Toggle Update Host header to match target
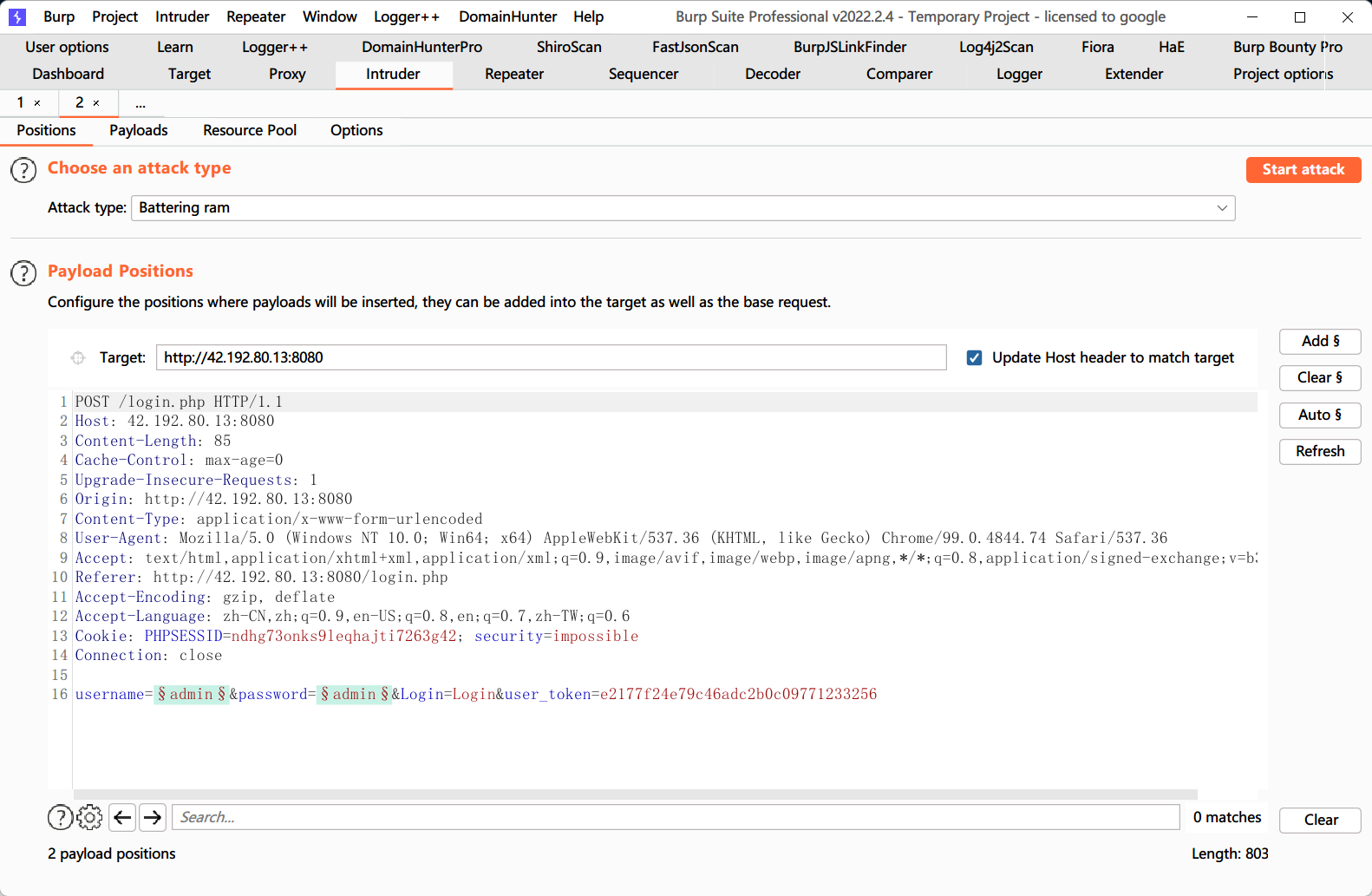This screenshot has width=1372, height=896. [974, 357]
